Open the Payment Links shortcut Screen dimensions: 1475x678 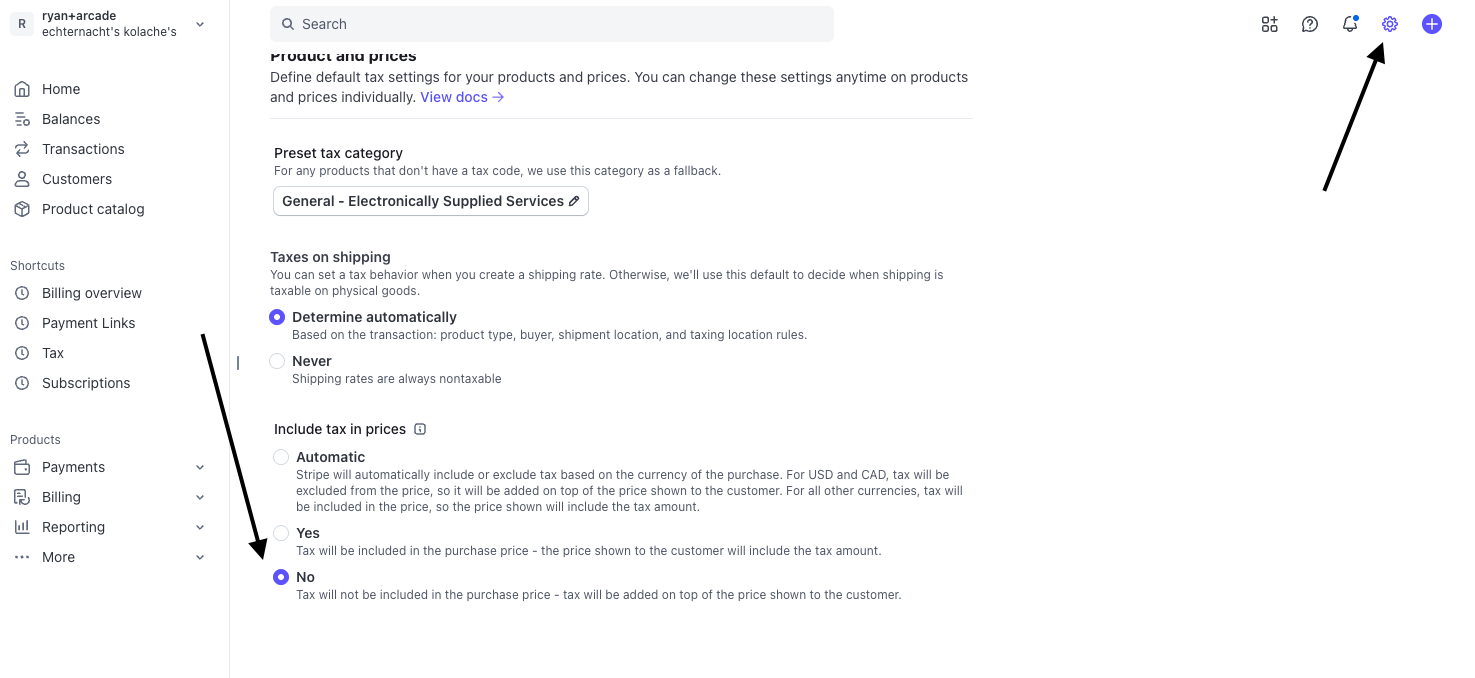pos(88,323)
